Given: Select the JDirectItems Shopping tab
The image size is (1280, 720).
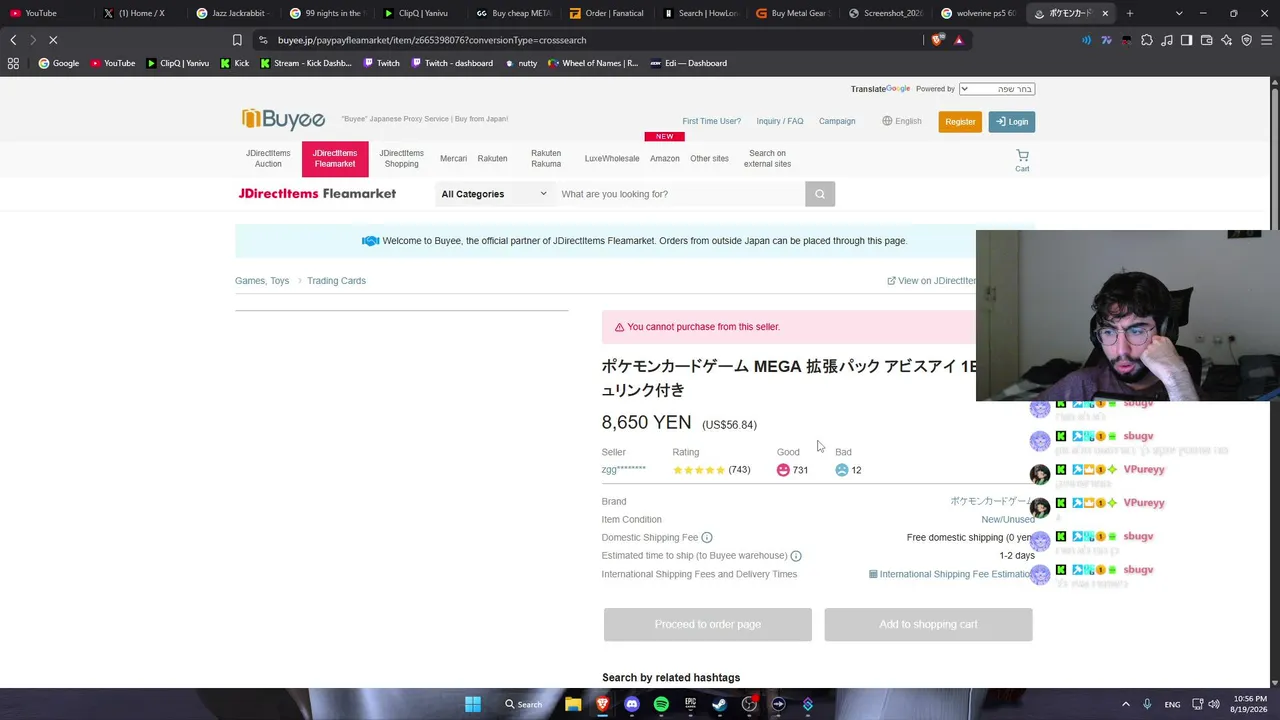Looking at the screenshot, I should (401, 159).
